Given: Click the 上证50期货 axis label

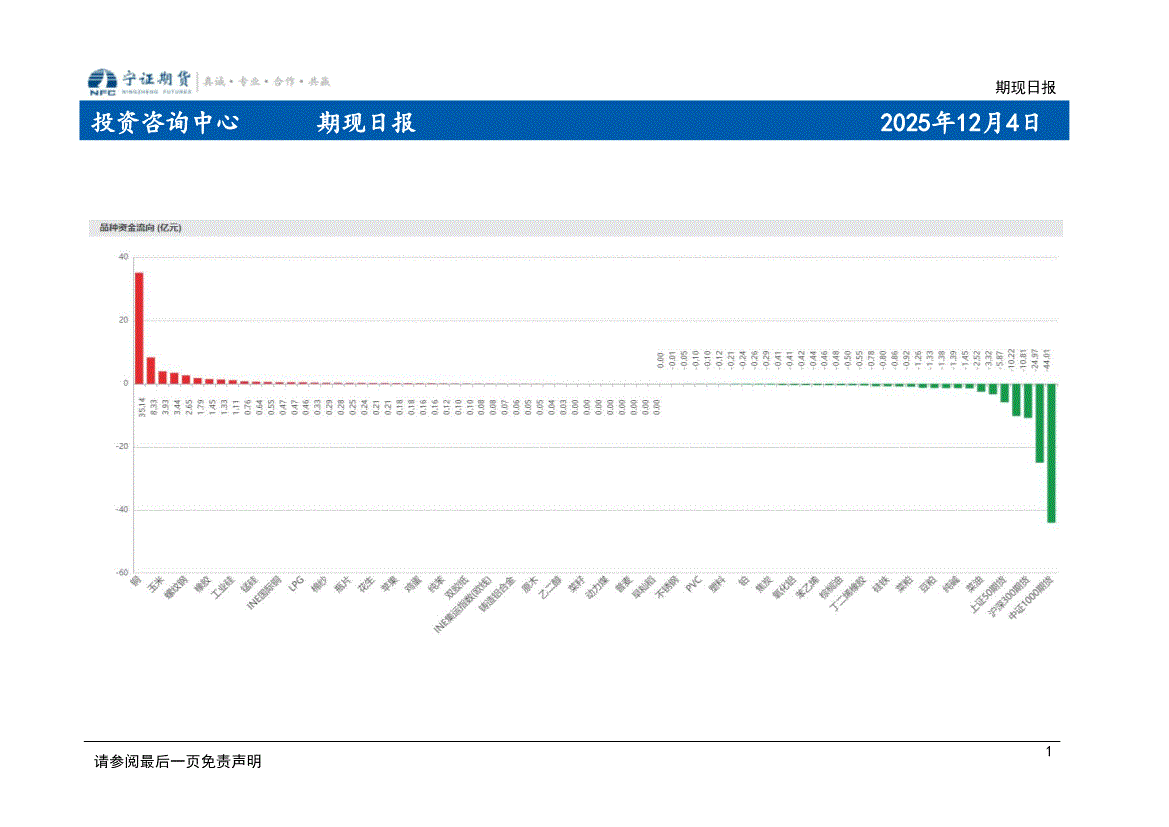Looking at the screenshot, I should coord(989,597).
